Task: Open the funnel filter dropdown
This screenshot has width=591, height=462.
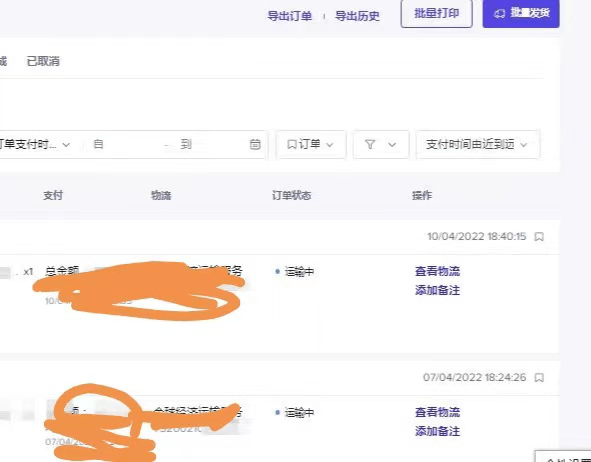Action: click(x=381, y=144)
